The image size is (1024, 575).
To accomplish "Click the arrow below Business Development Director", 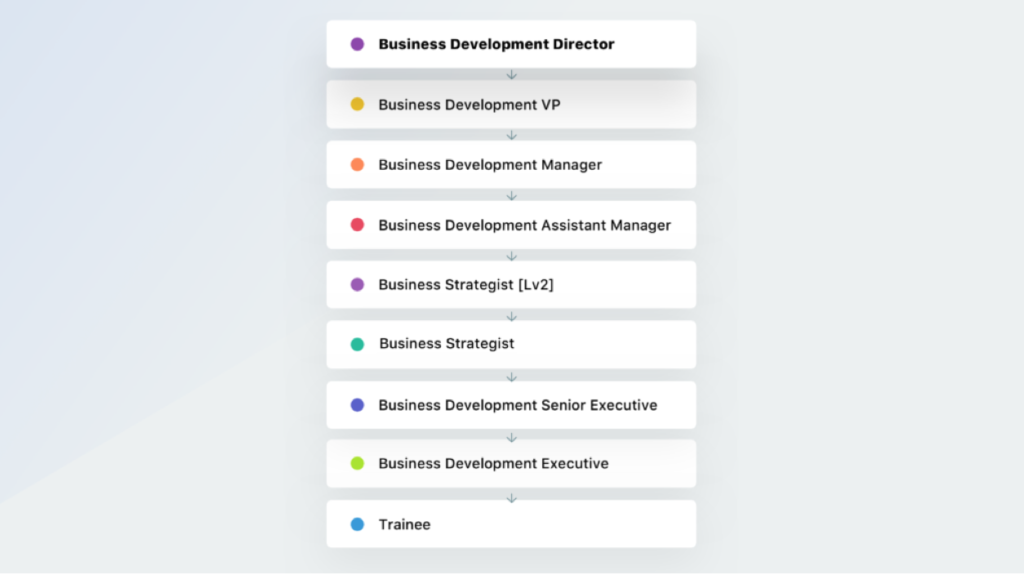I will (x=511, y=74).
